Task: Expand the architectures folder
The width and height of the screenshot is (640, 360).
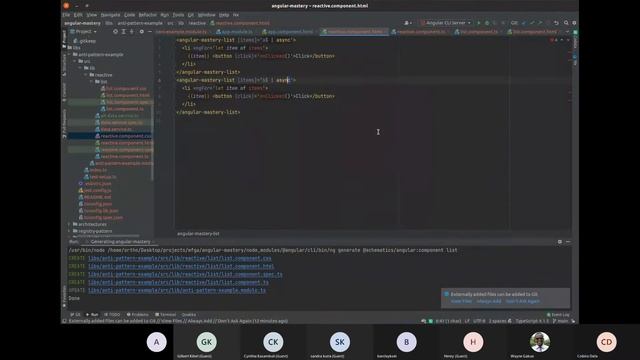Action: coord(69,224)
